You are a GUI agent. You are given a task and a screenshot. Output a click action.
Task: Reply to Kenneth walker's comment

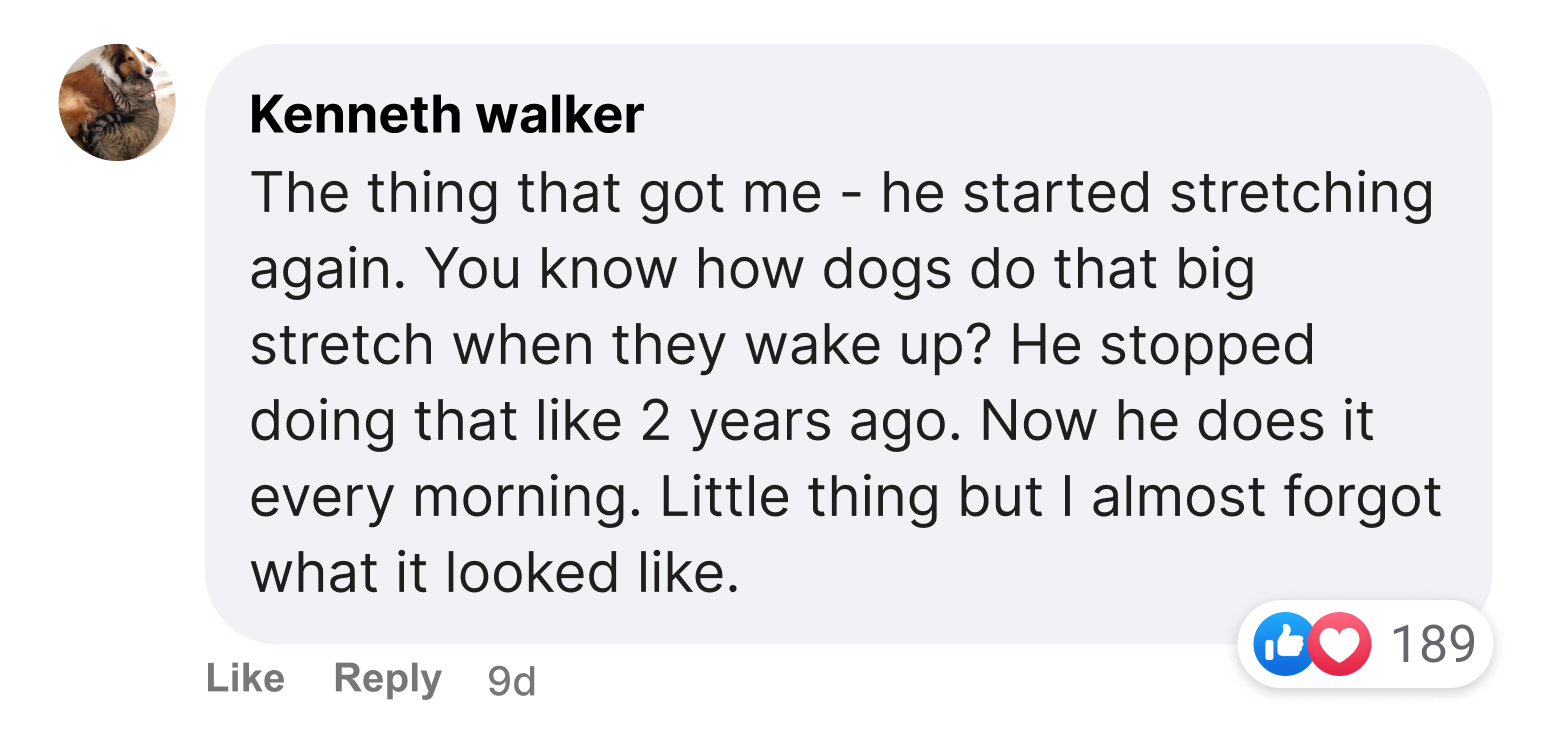coord(387,679)
